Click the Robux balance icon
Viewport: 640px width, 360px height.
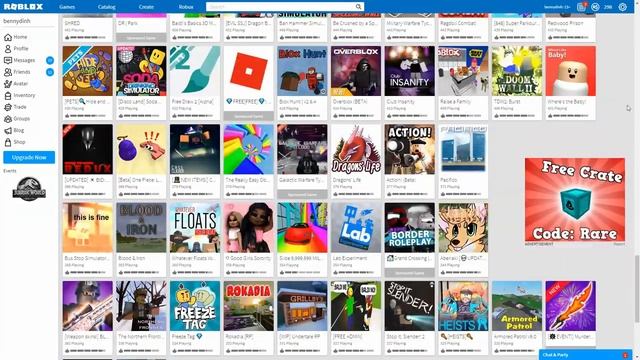pyautogui.click(x=595, y=7)
